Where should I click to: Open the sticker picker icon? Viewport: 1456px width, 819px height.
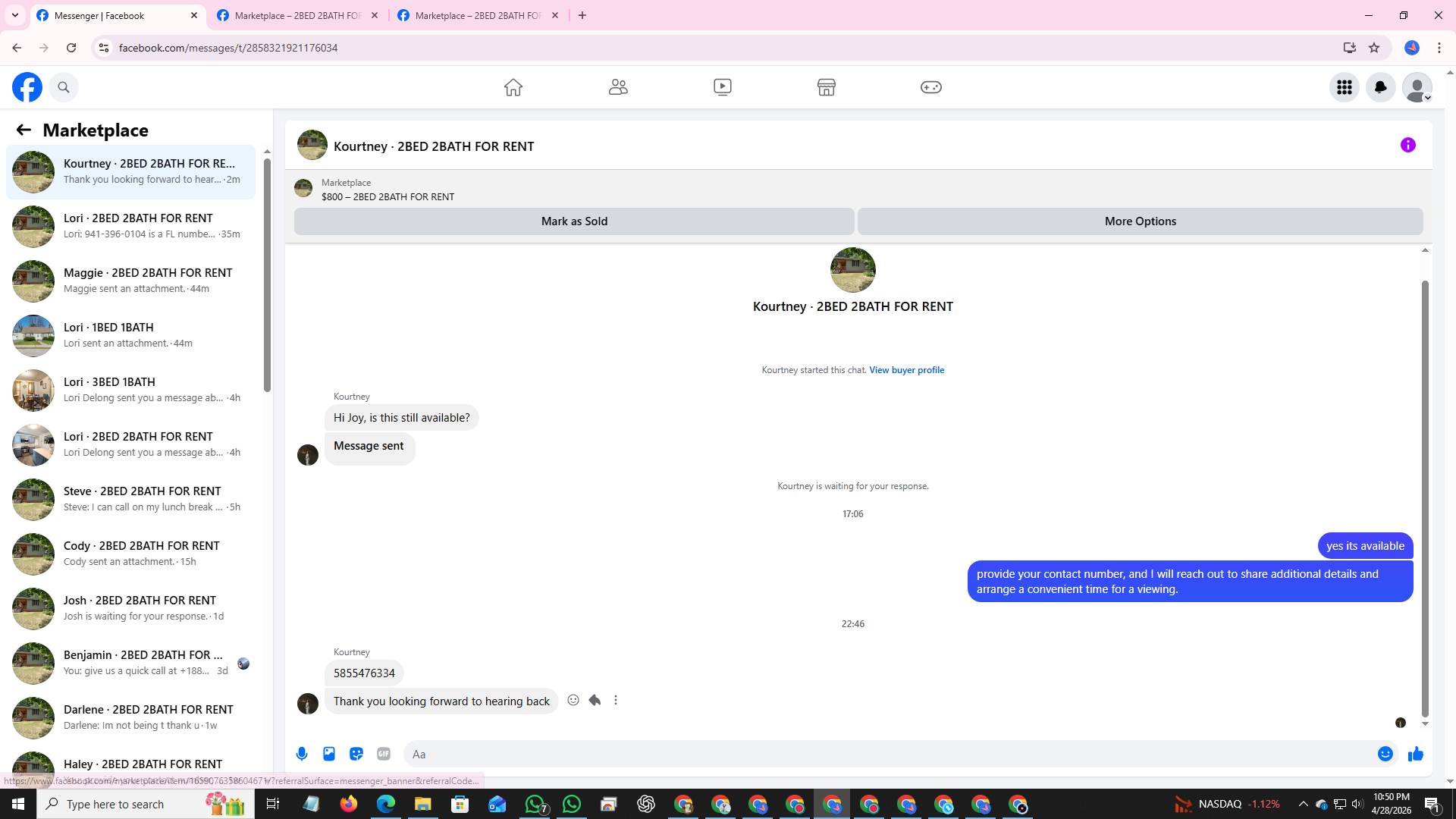[356, 754]
